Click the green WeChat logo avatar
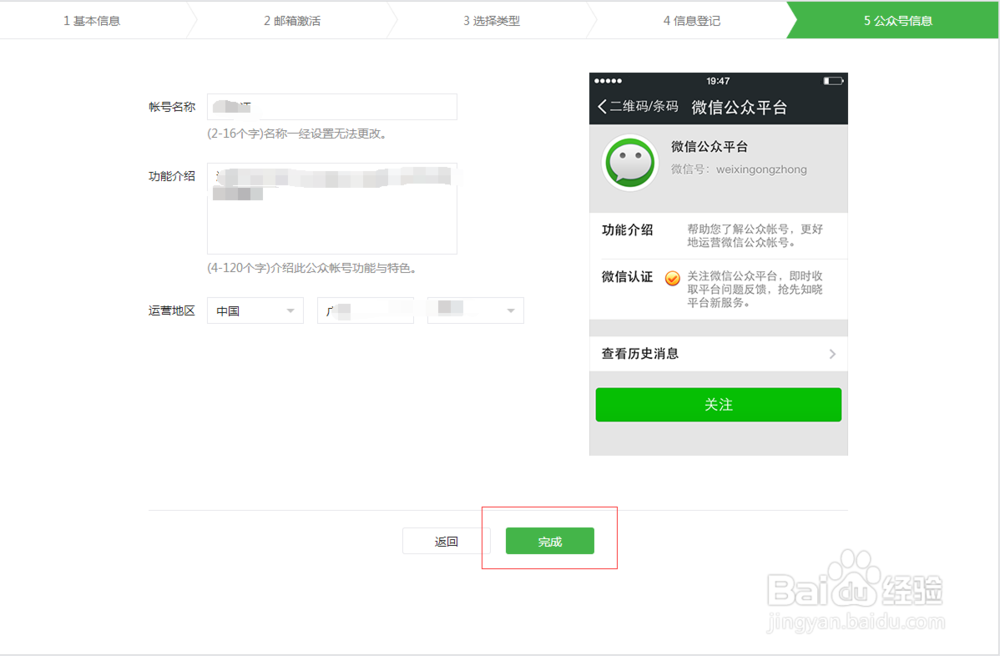 click(630, 163)
